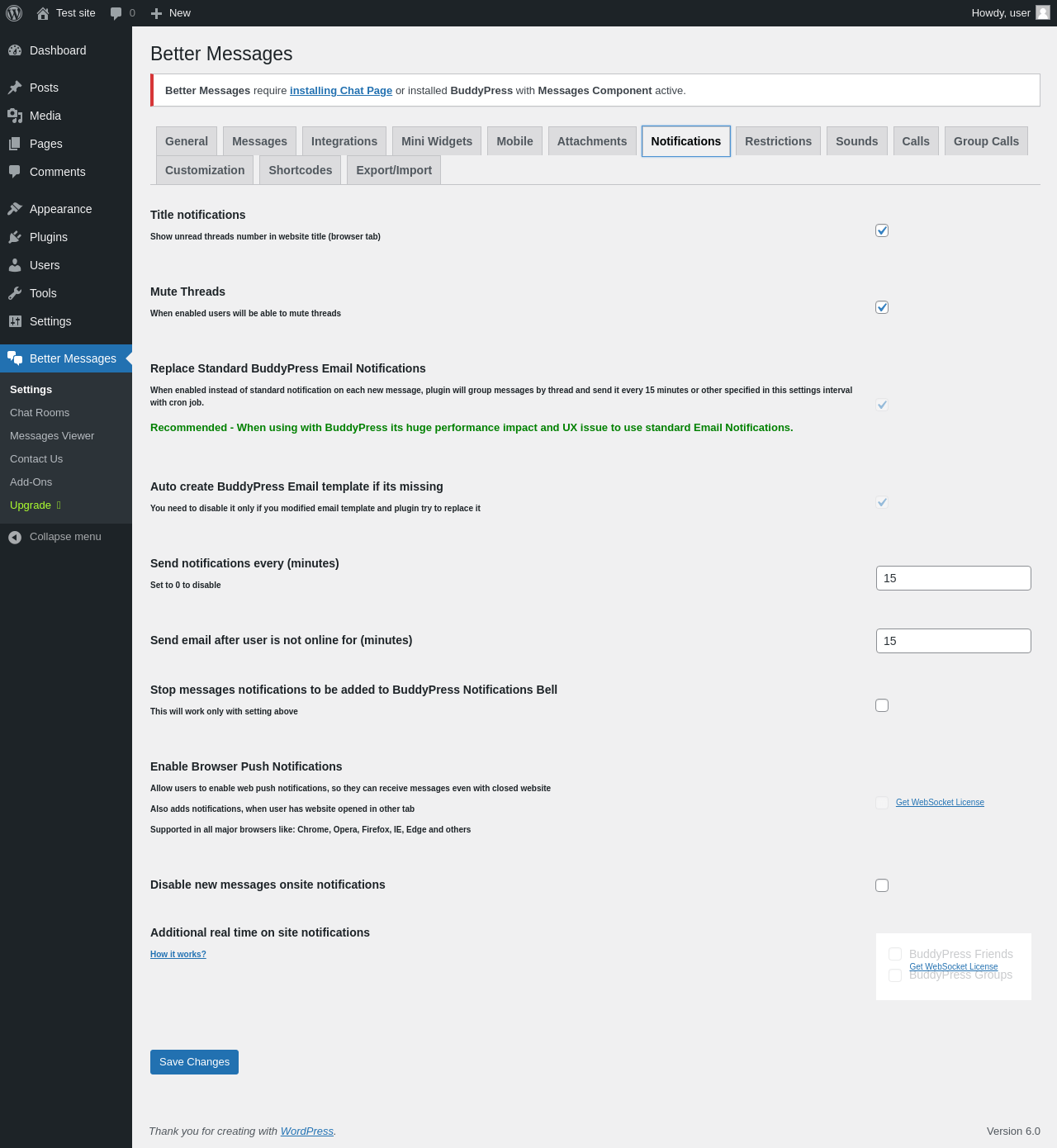Switch to the Restrictions tab
The width and height of the screenshot is (1057, 1148).
tap(778, 141)
